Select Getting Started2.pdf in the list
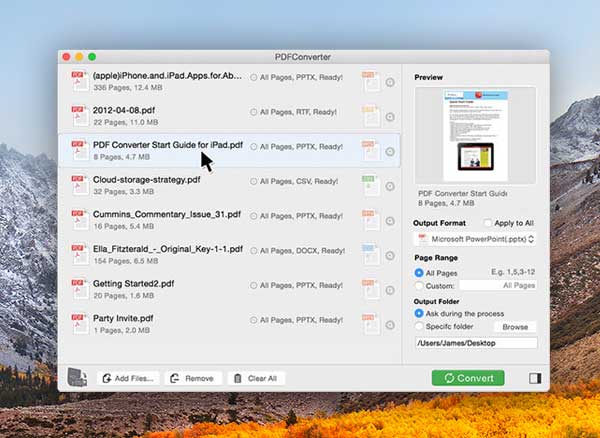 click(x=134, y=284)
